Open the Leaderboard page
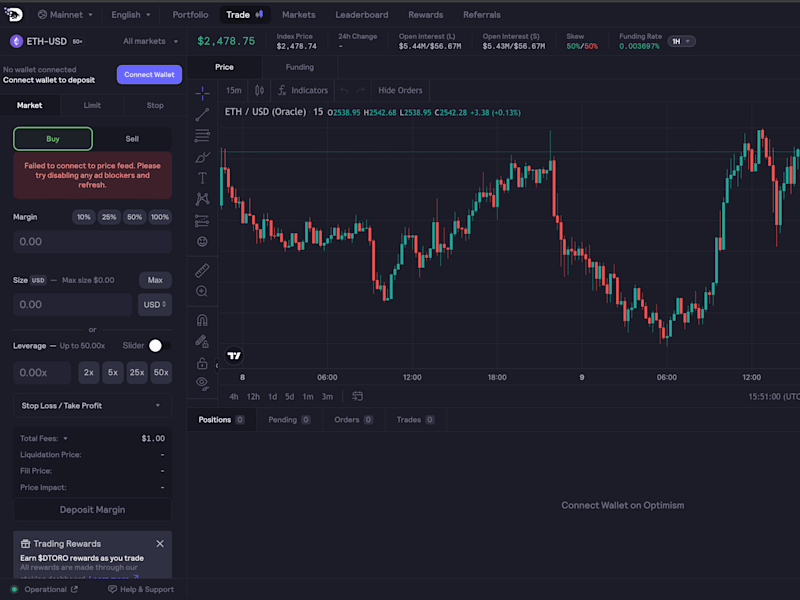 (x=362, y=15)
